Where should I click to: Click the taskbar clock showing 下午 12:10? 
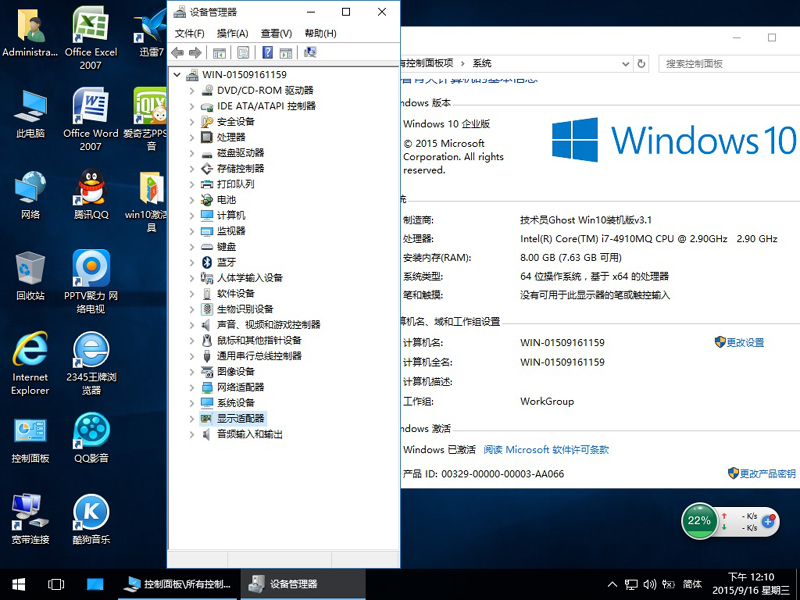click(751, 584)
